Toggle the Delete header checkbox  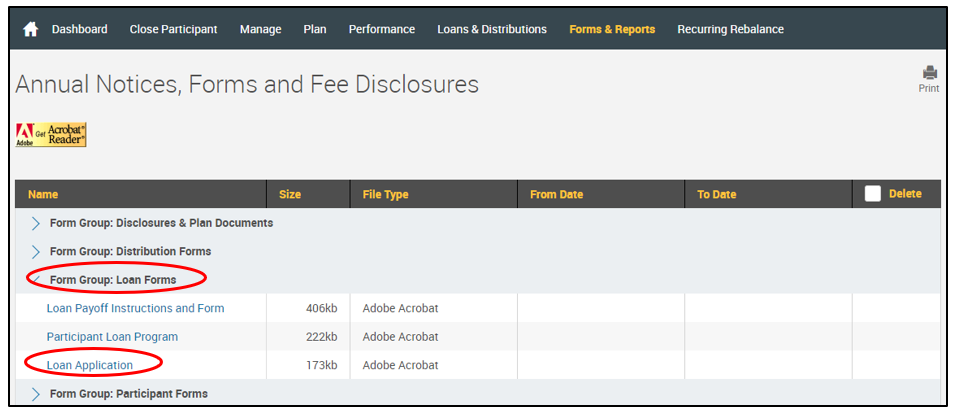point(872,194)
